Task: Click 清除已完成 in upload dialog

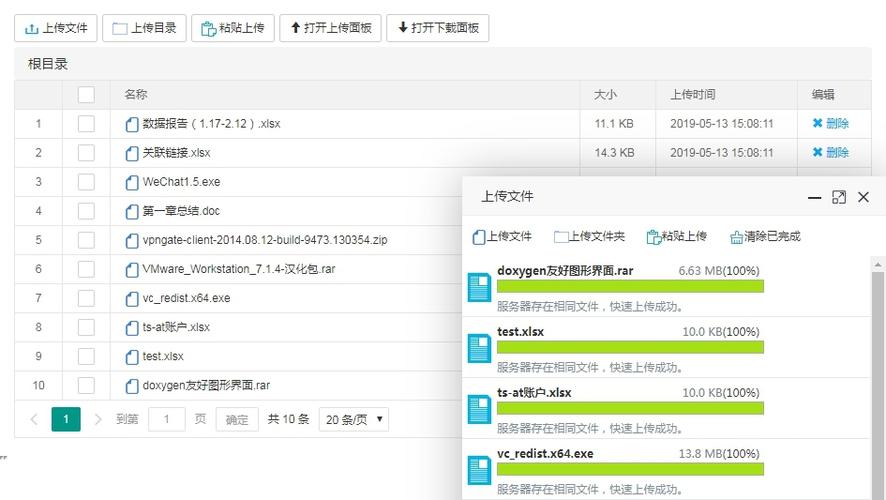Action: click(x=765, y=237)
